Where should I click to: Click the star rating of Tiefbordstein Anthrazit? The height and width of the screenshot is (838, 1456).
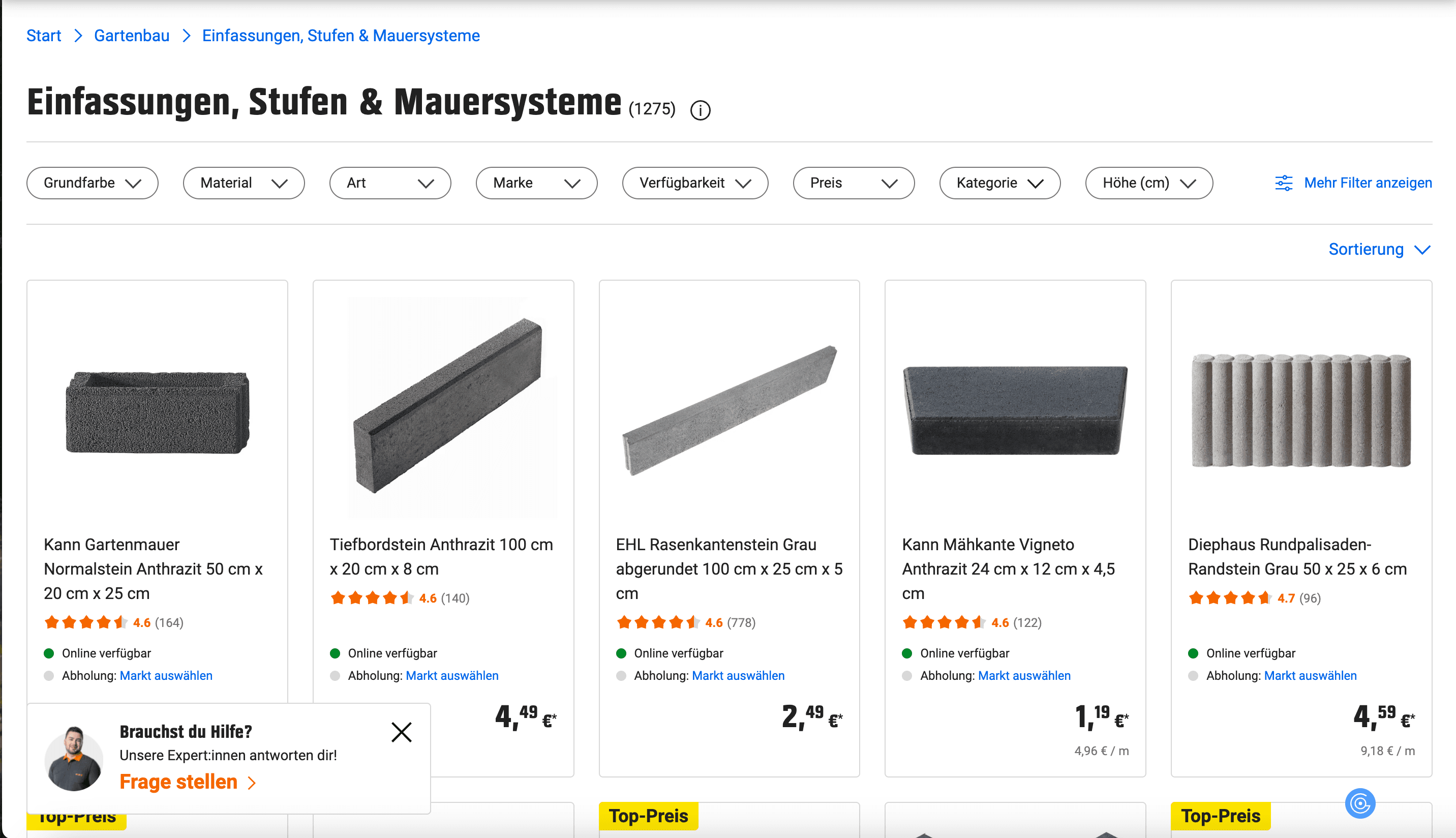point(372,598)
